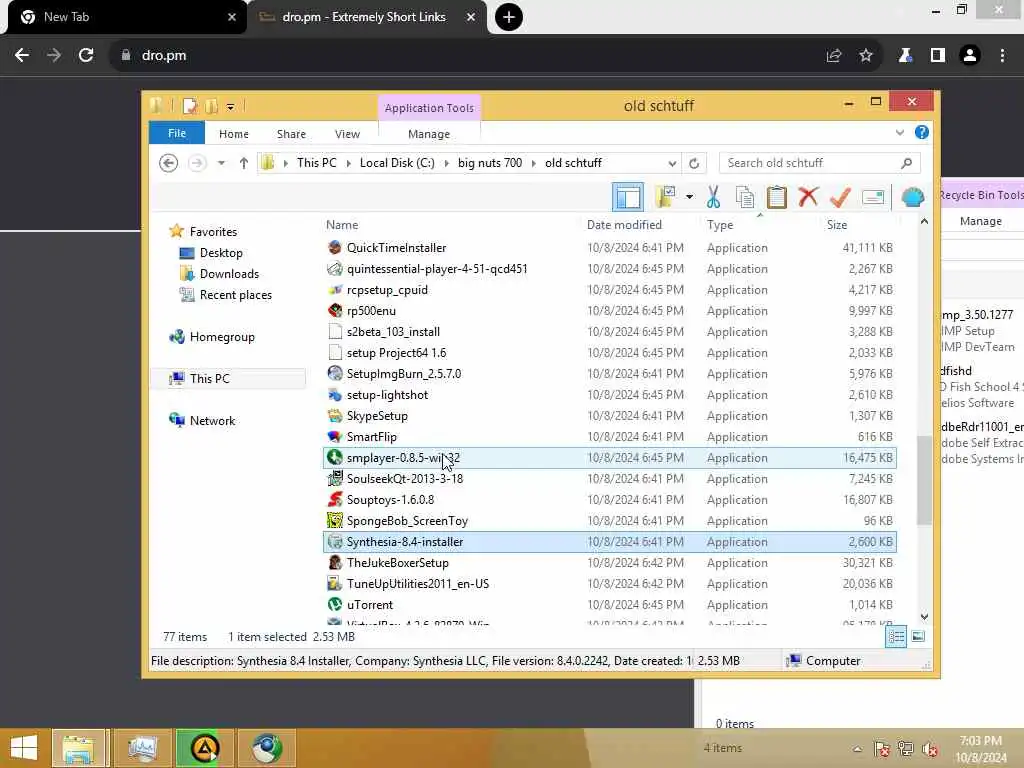
Task: Open the explorer Help question mark
Action: click(x=921, y=133)
